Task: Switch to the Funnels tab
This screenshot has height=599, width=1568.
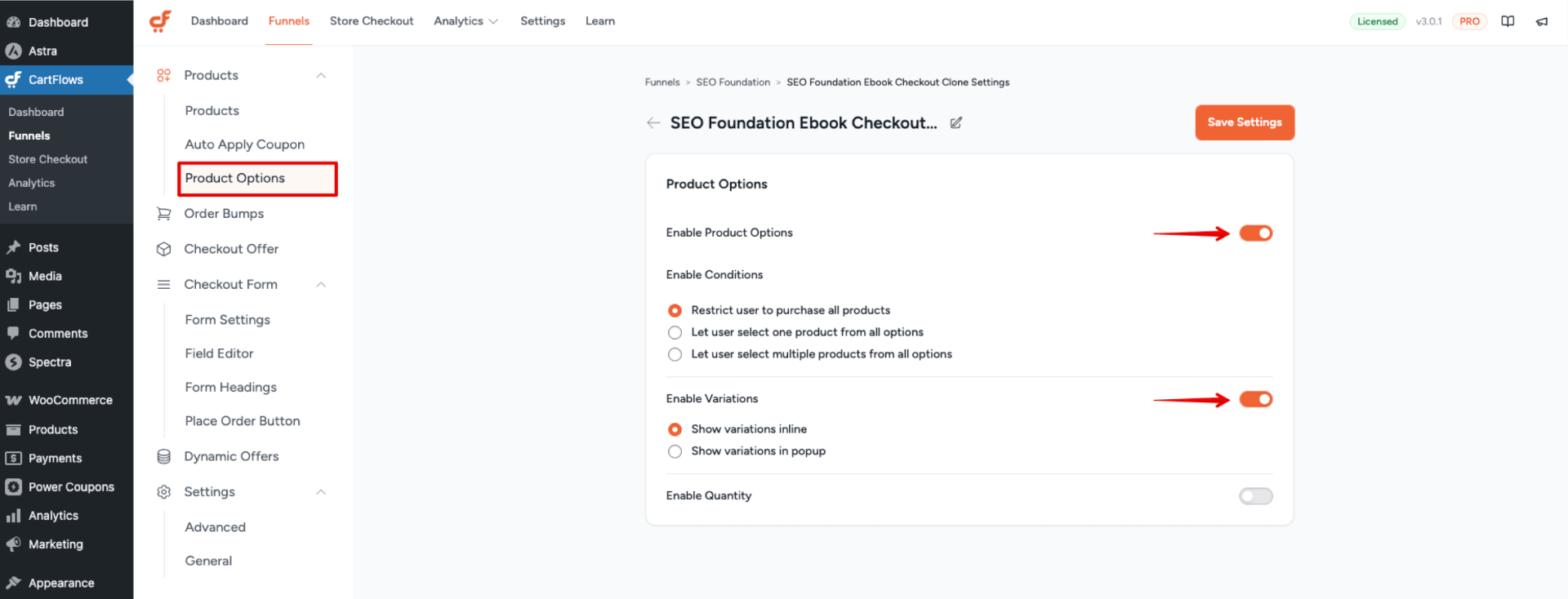Action: (289, 21)
